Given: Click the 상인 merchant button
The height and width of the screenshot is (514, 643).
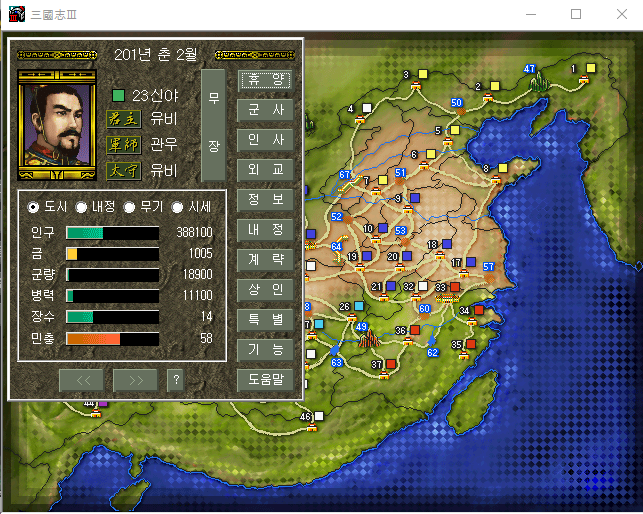Looking at the screenshot, I should point(265,290).
